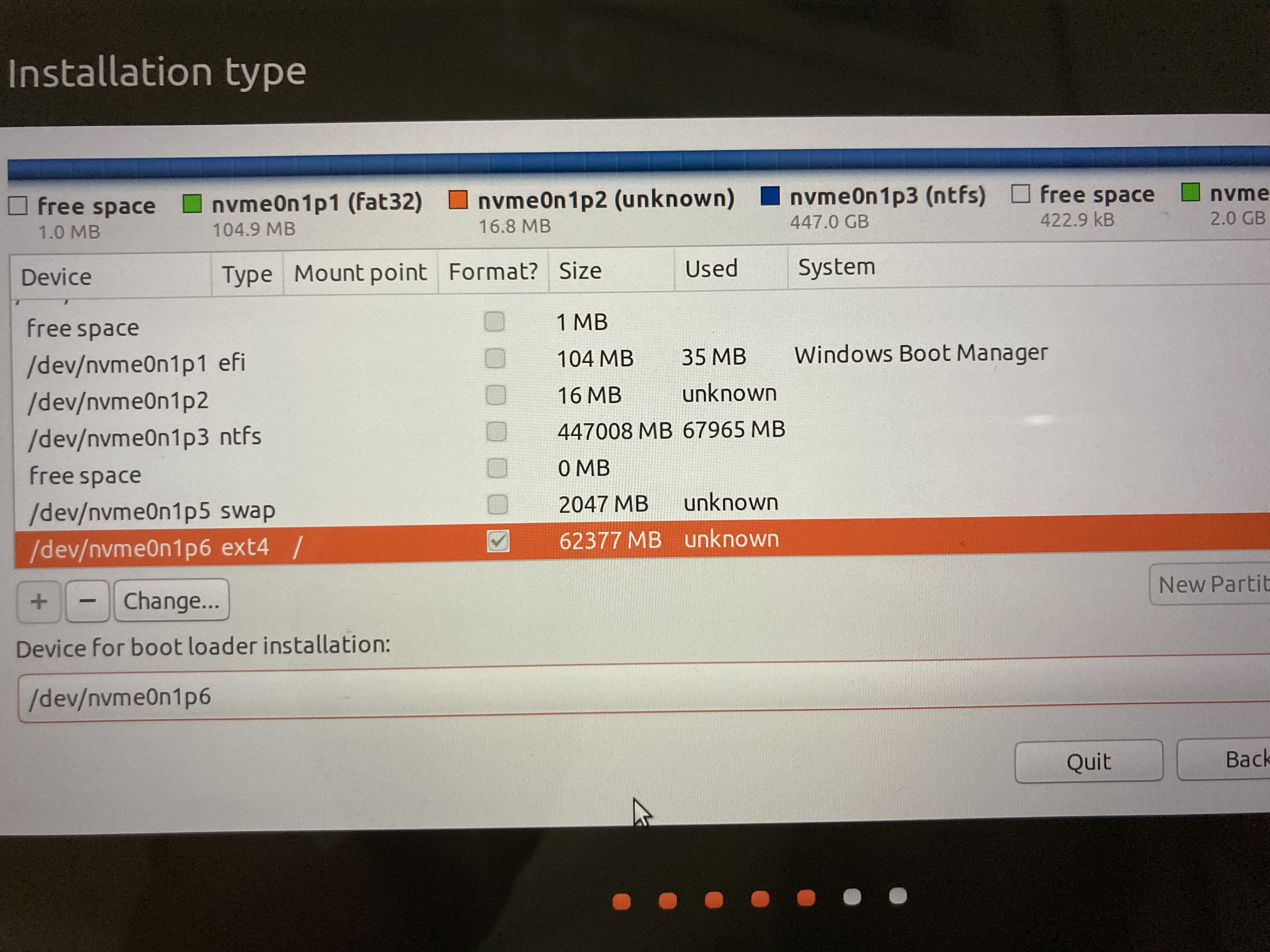Click the green nvme0n1p1 fat32 legend swatch
The image size is (1270, 952).
[x=192, y=203]
